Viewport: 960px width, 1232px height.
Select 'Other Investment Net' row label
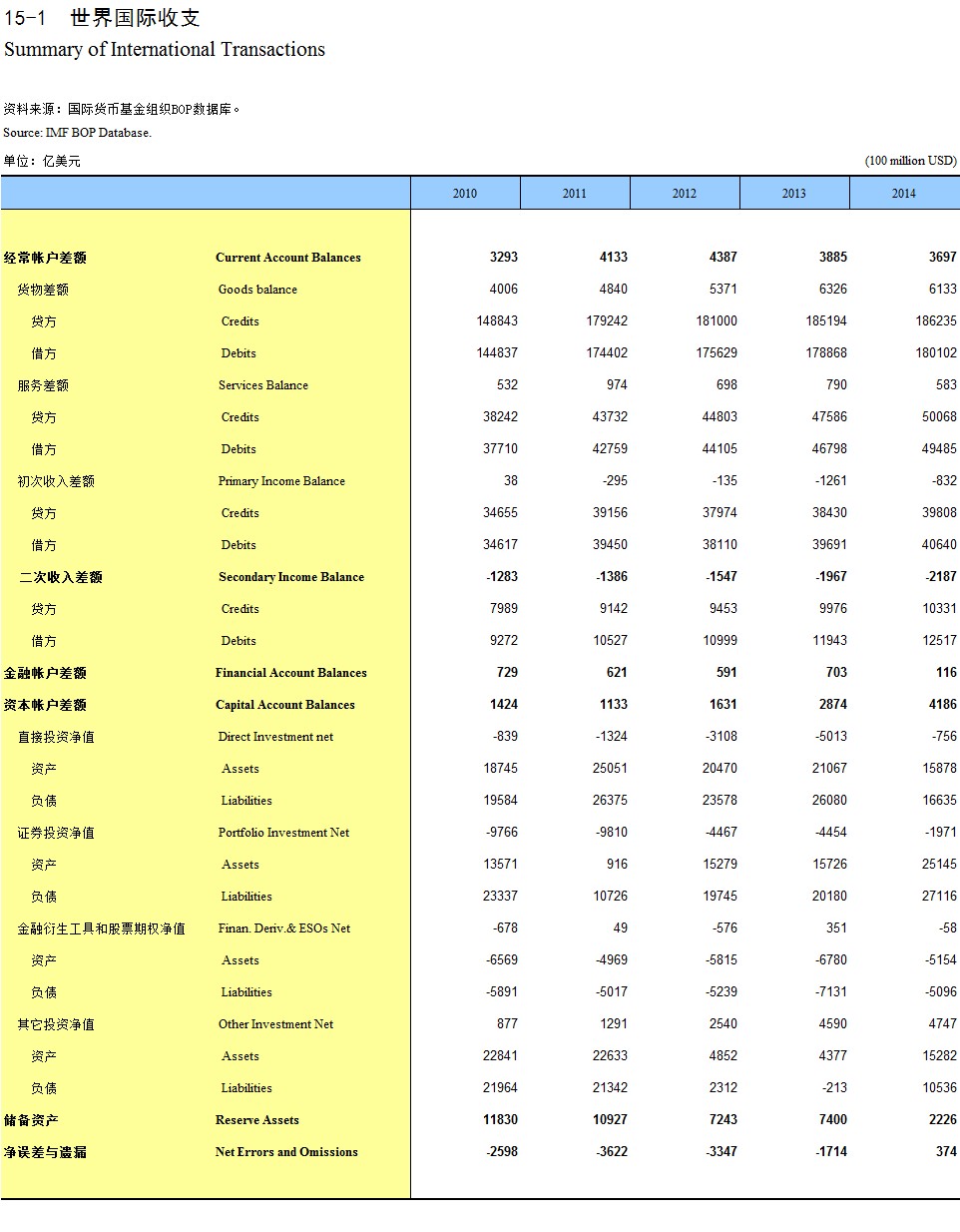pos(275,1024)
